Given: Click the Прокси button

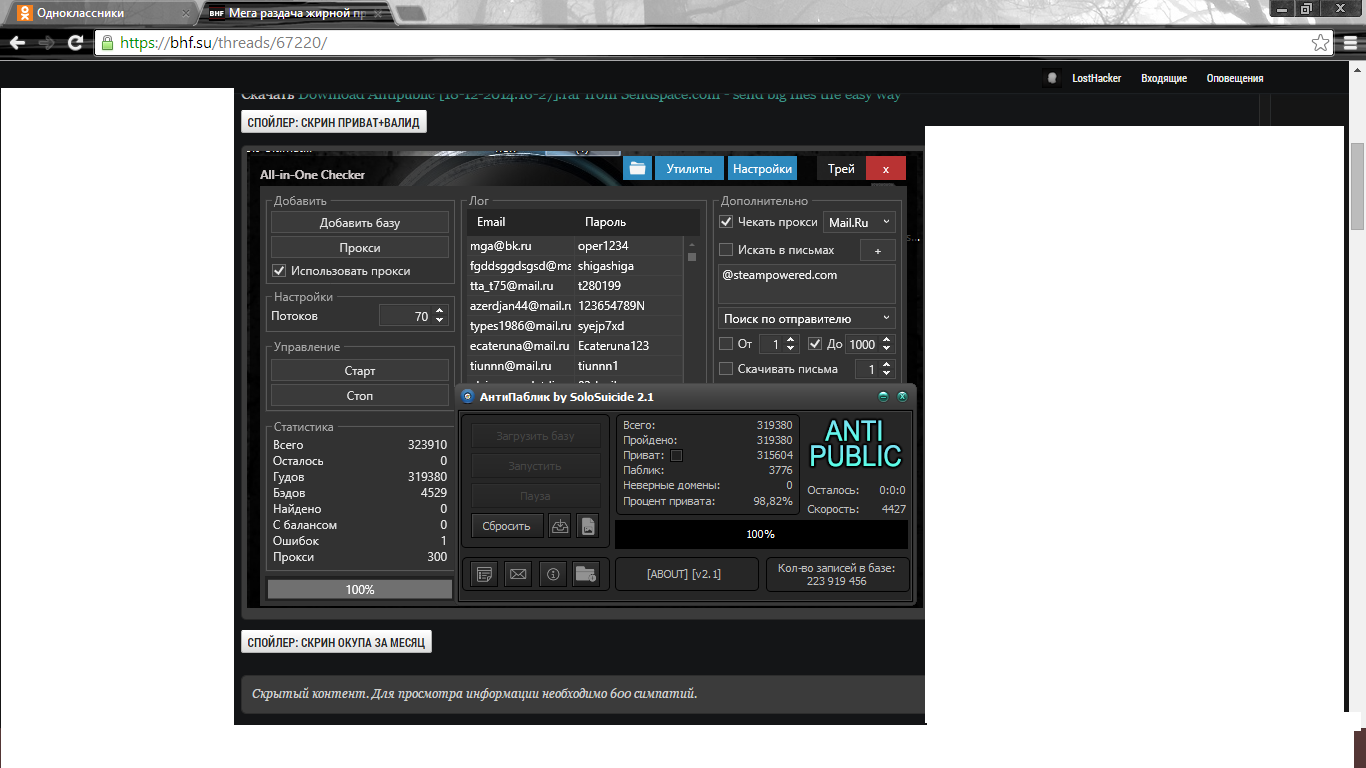Looking at the screenshot, I should pyautogui.click(x=360, y=247).
